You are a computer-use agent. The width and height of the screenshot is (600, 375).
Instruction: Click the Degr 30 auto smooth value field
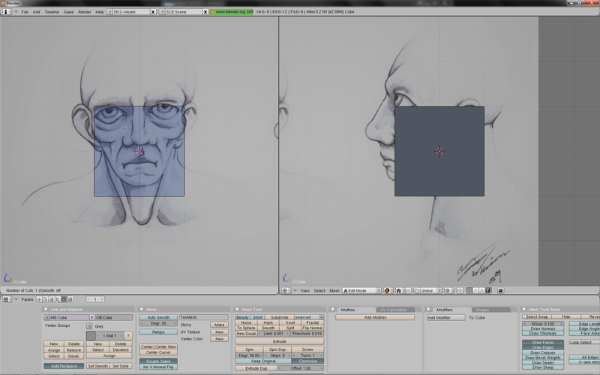coord(158,323)
